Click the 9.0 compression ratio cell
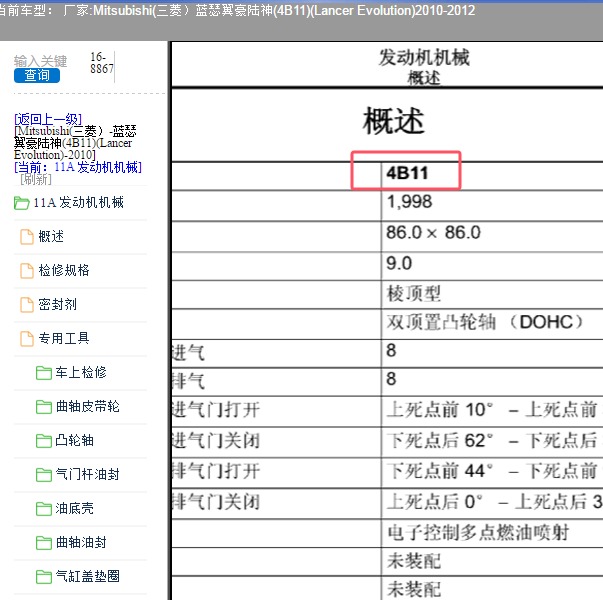This screenshot has height=600, width=603. (x=399, y=263)
